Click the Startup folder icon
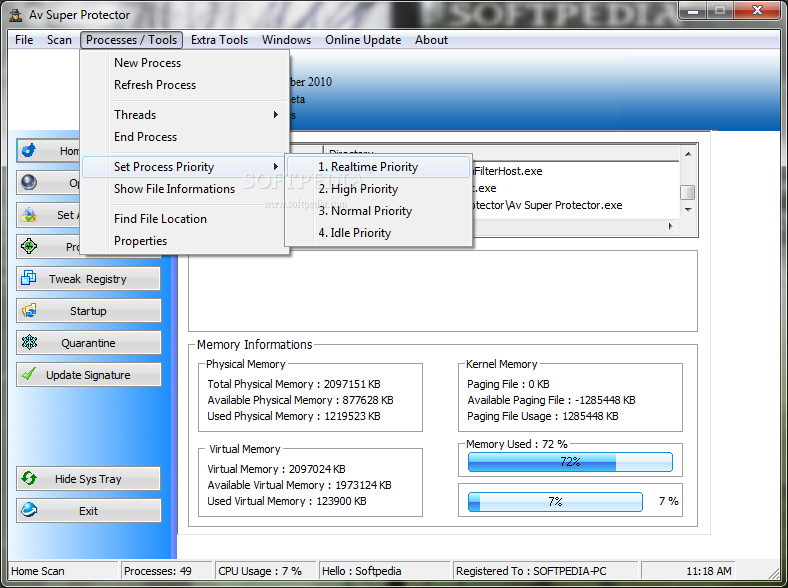The width and height of the screenshot is (788, 588). (29, 311)
